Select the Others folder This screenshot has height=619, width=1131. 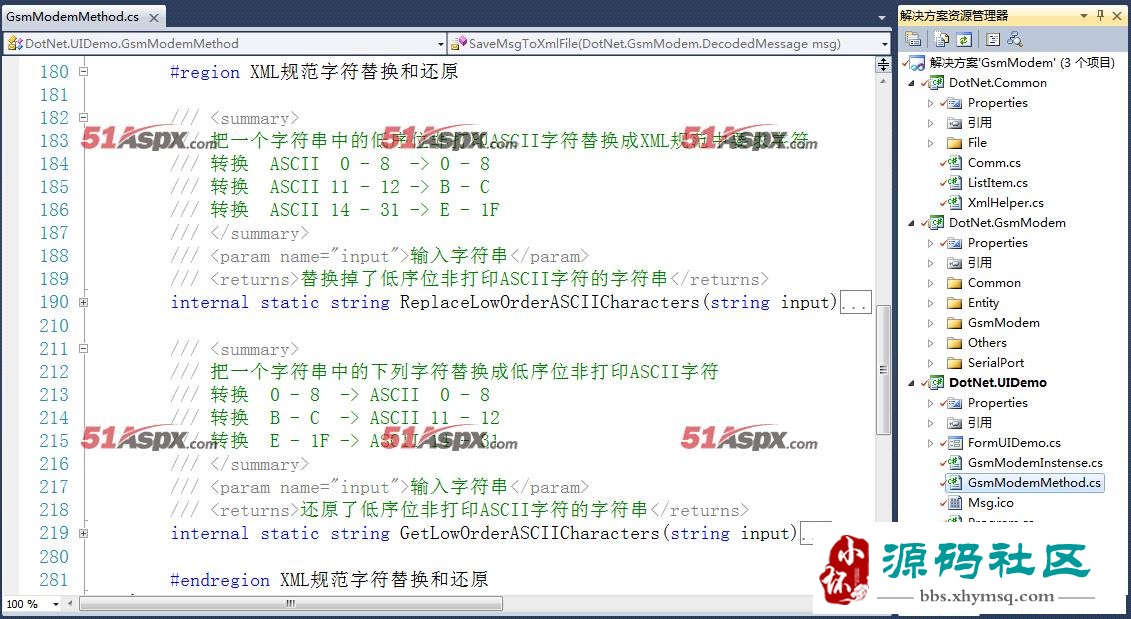tap(987, 343)
